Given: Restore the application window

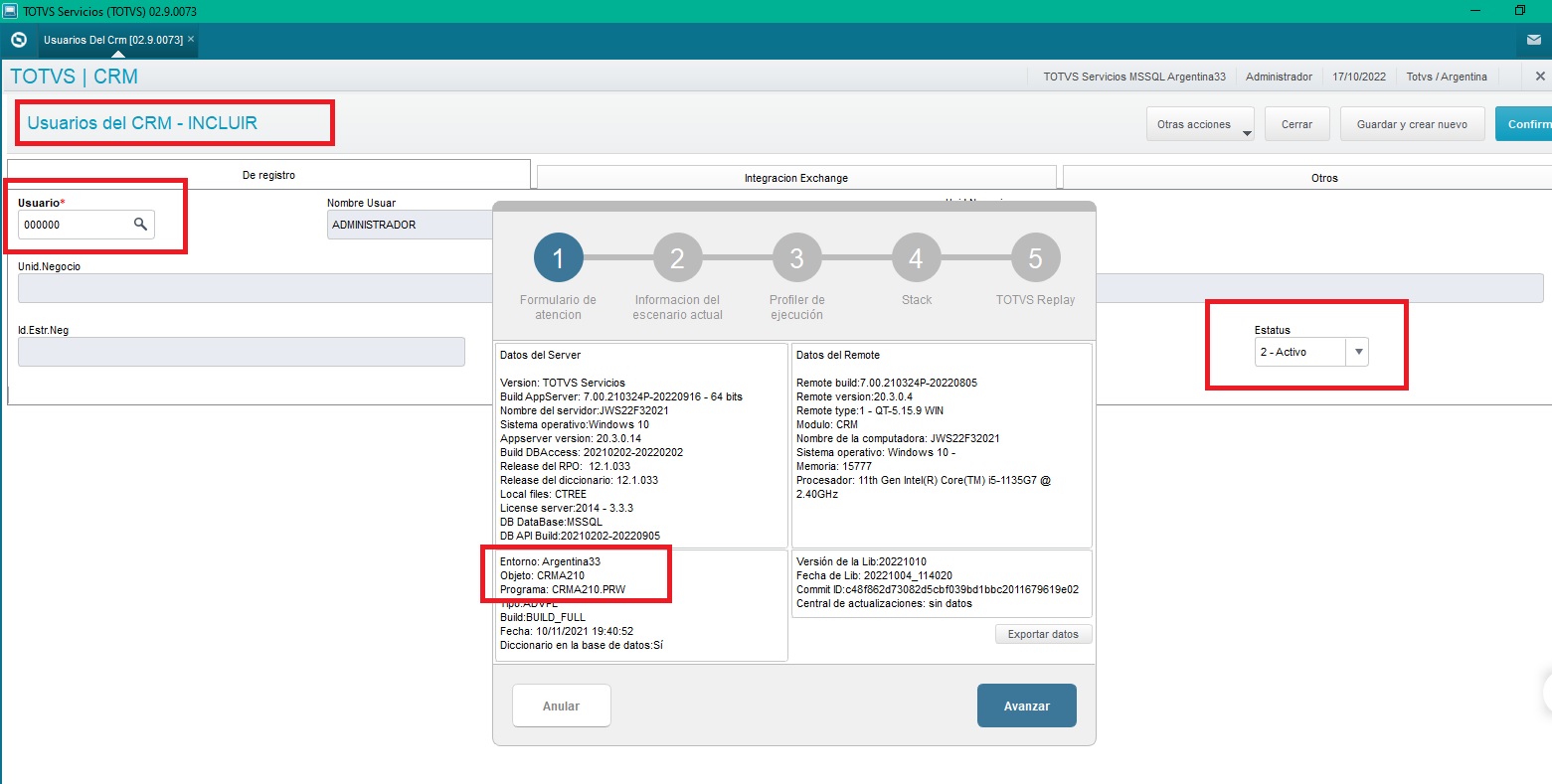Looking at the screenshot, I should (1520, 11).
